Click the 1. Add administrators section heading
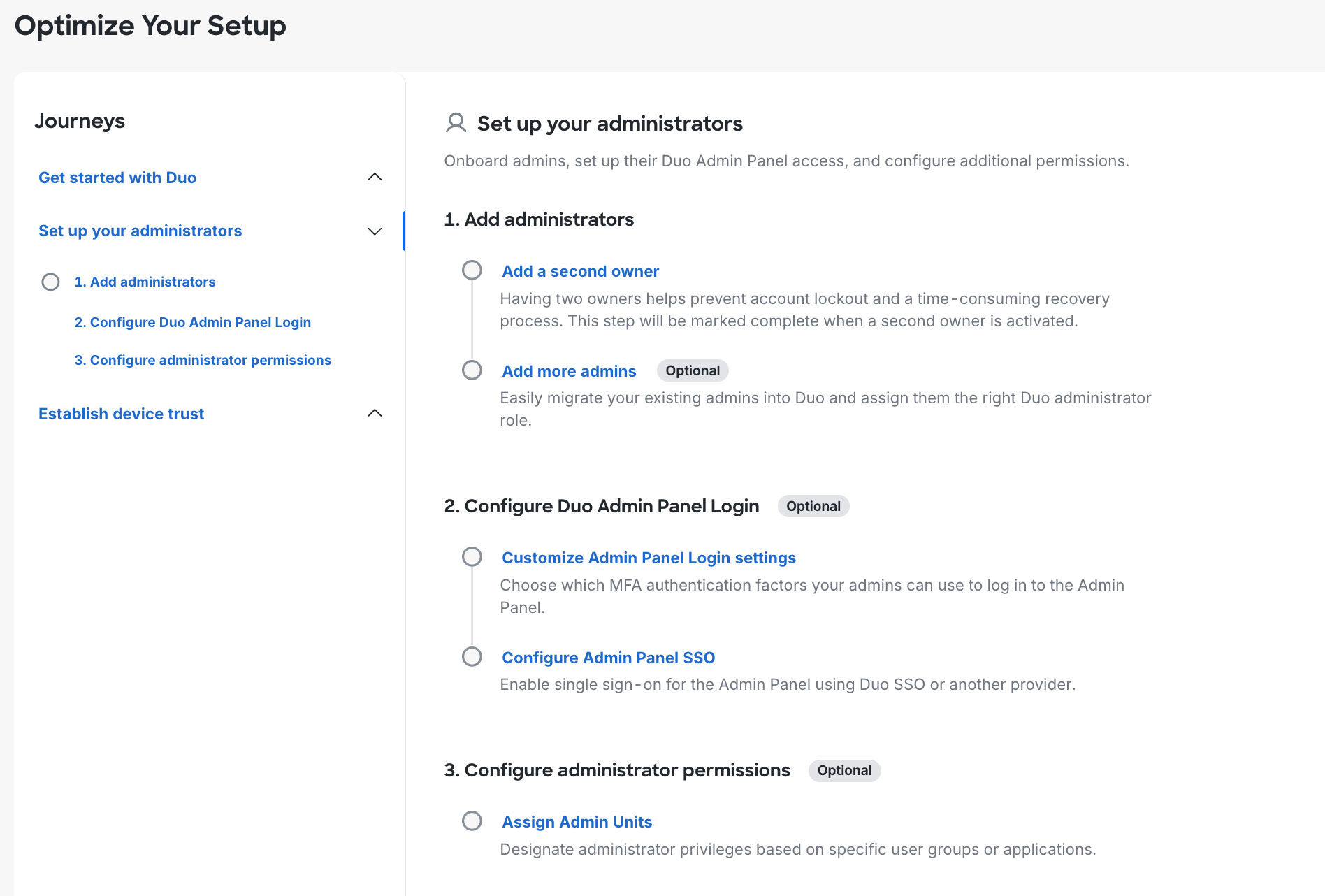1325x896 pixels. [x=539, y=219]
